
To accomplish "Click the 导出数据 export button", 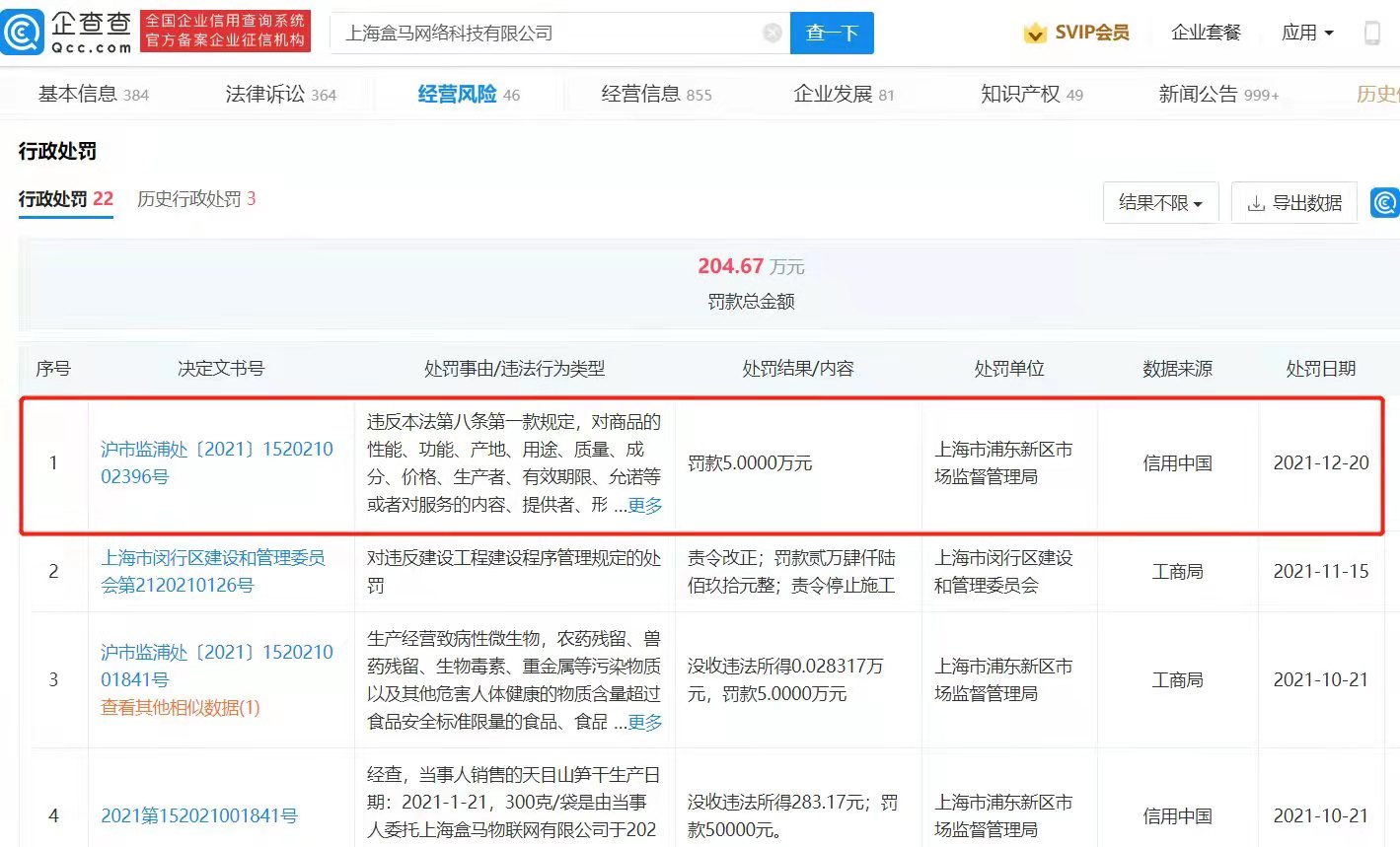I will point(1294,202).
